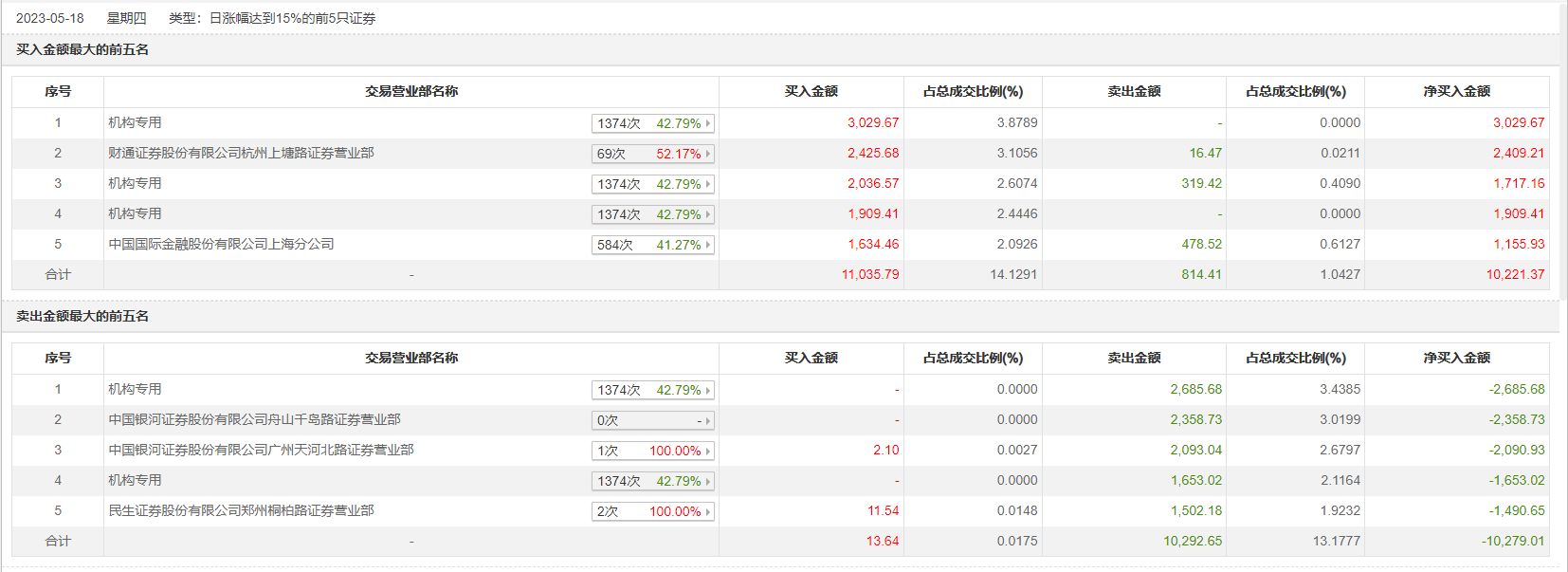Click the arrow icon in the 1次 100.00% box
The height and width of the screenshot is (572, 1568).
click(708, 451)
